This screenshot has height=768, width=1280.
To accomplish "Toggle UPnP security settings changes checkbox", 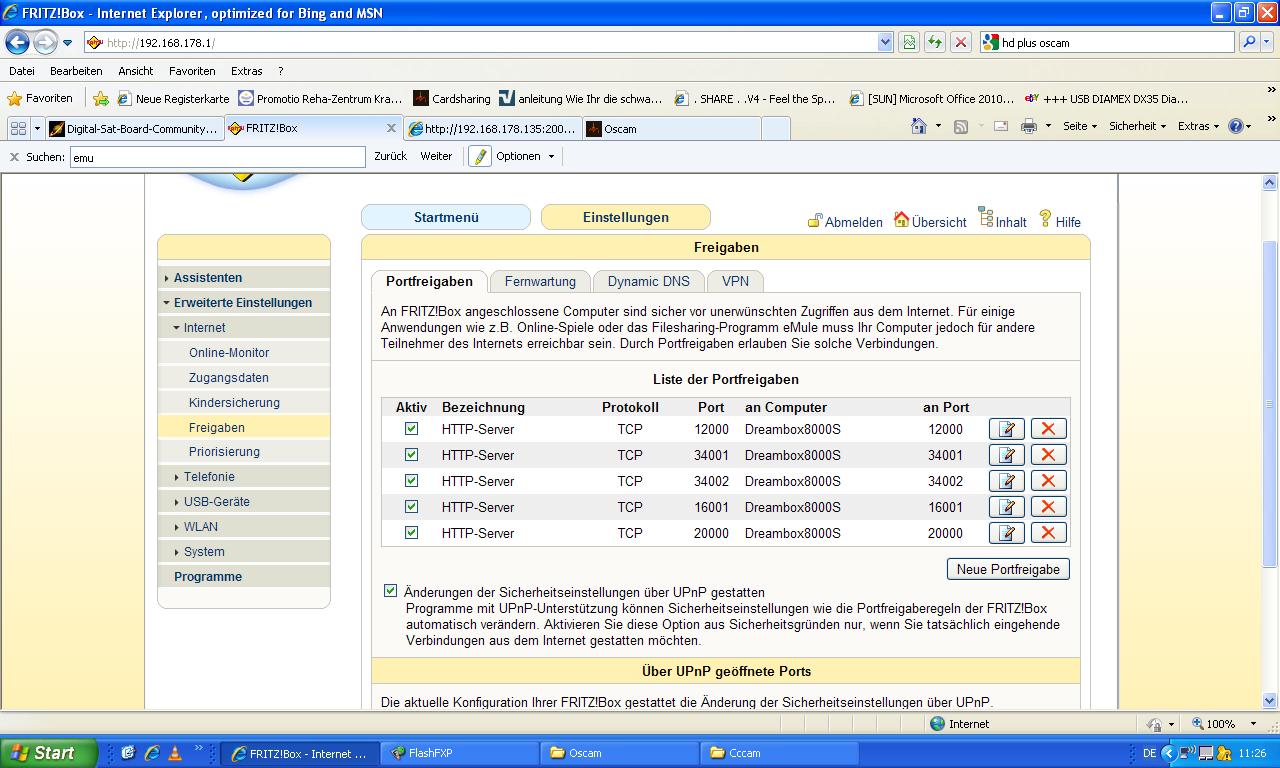I will click(x=390, y=591).
